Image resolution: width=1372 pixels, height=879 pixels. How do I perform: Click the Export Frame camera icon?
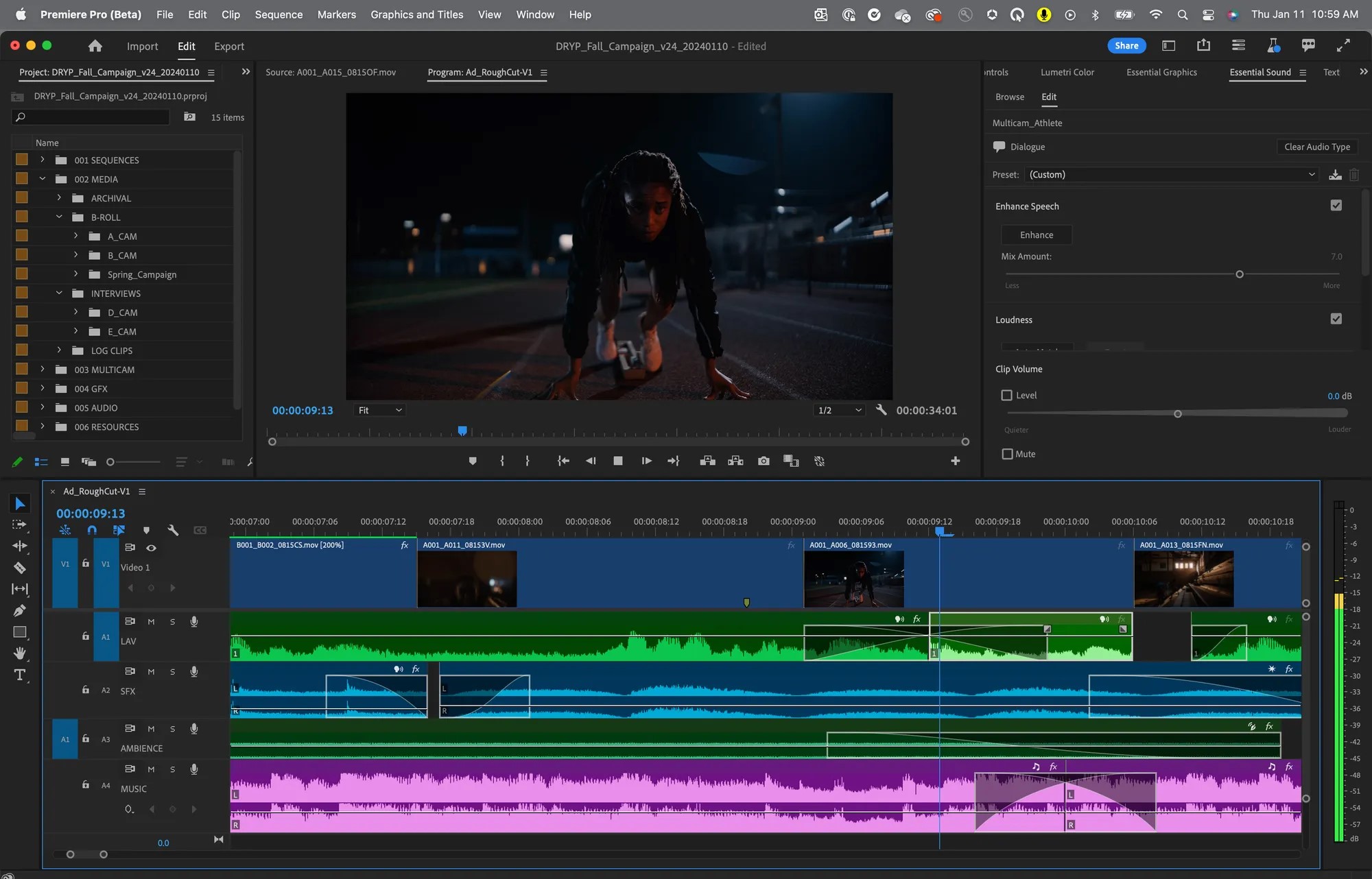[764, 461]
